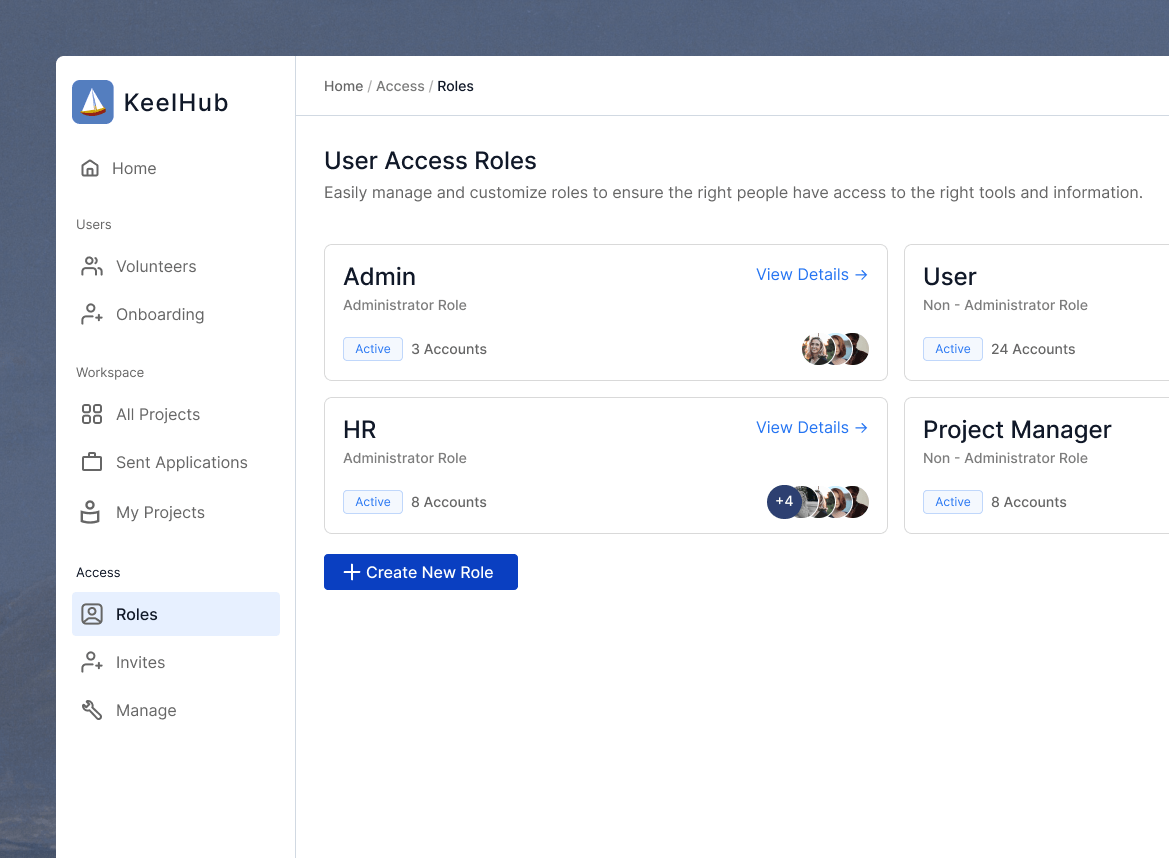Open View Details for the HR role
Screen dimensions: 1169x858
pos(811,427)
